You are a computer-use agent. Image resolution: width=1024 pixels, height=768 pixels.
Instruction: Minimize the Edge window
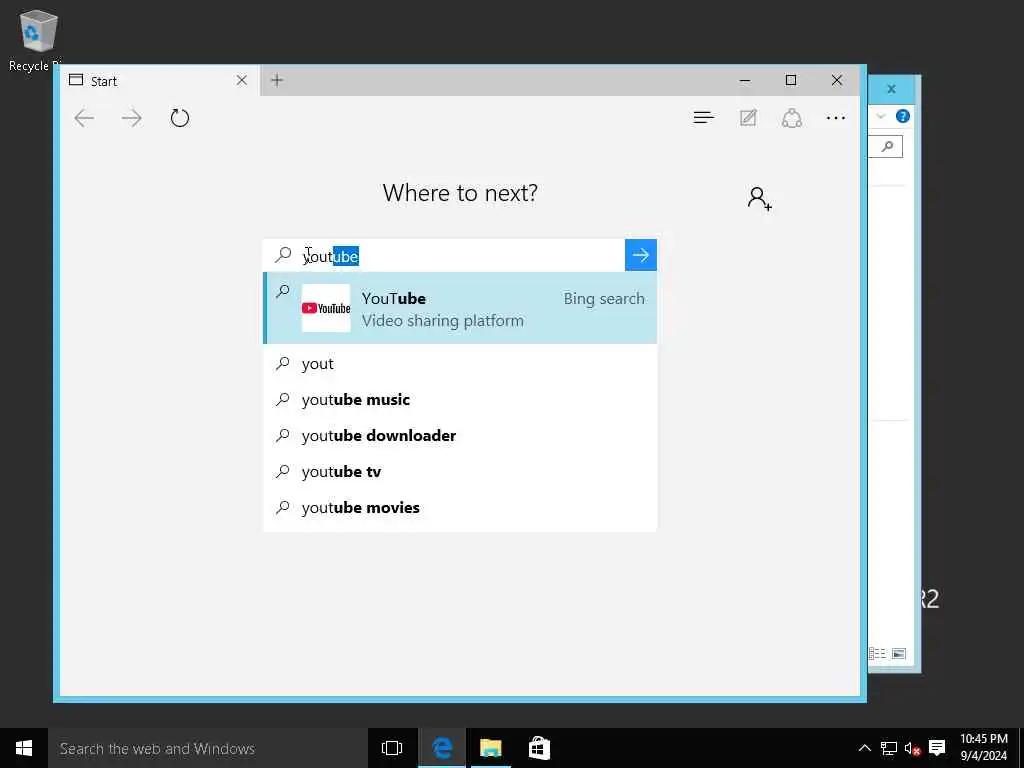[744, 80]
